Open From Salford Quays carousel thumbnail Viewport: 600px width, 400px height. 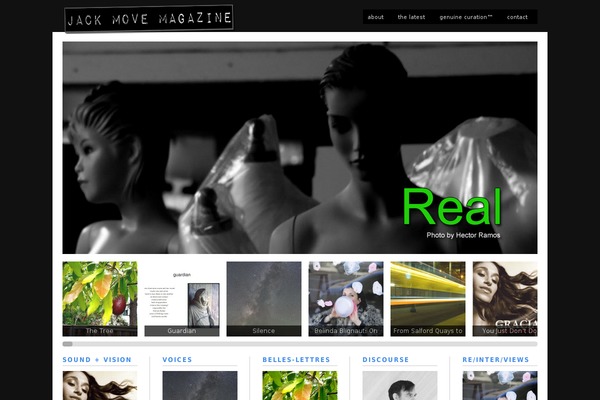428,299
